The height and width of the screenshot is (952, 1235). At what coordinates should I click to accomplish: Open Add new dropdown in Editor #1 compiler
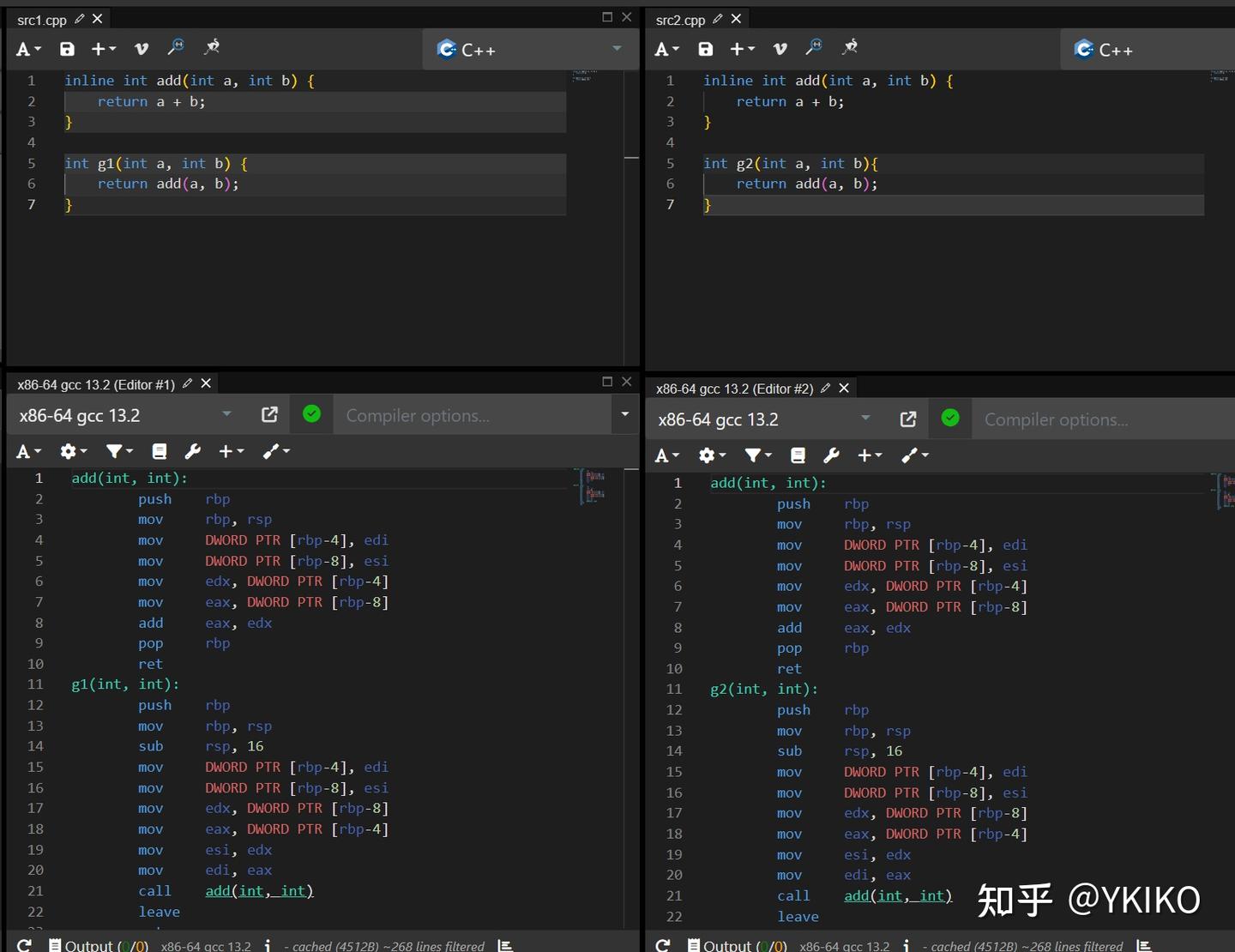(x=231, y=451)
